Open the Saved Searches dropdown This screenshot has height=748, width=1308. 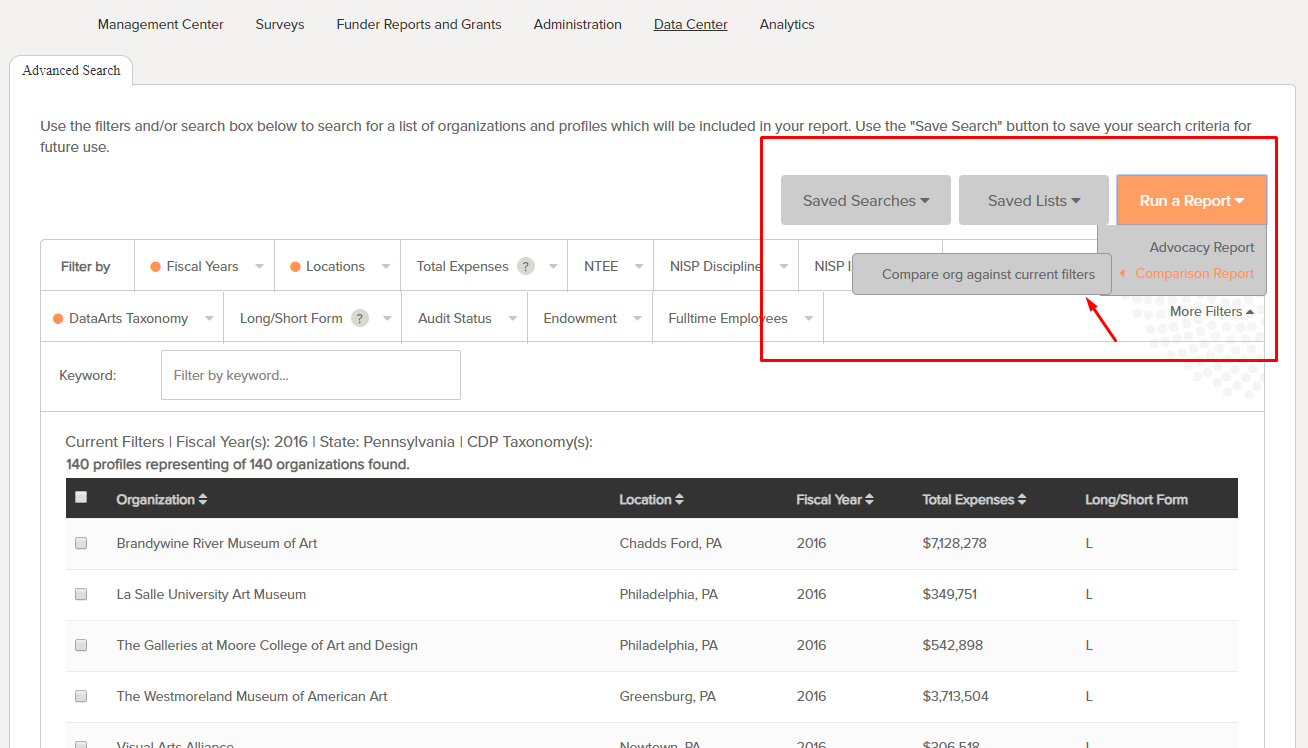click(x=865, y=201)
